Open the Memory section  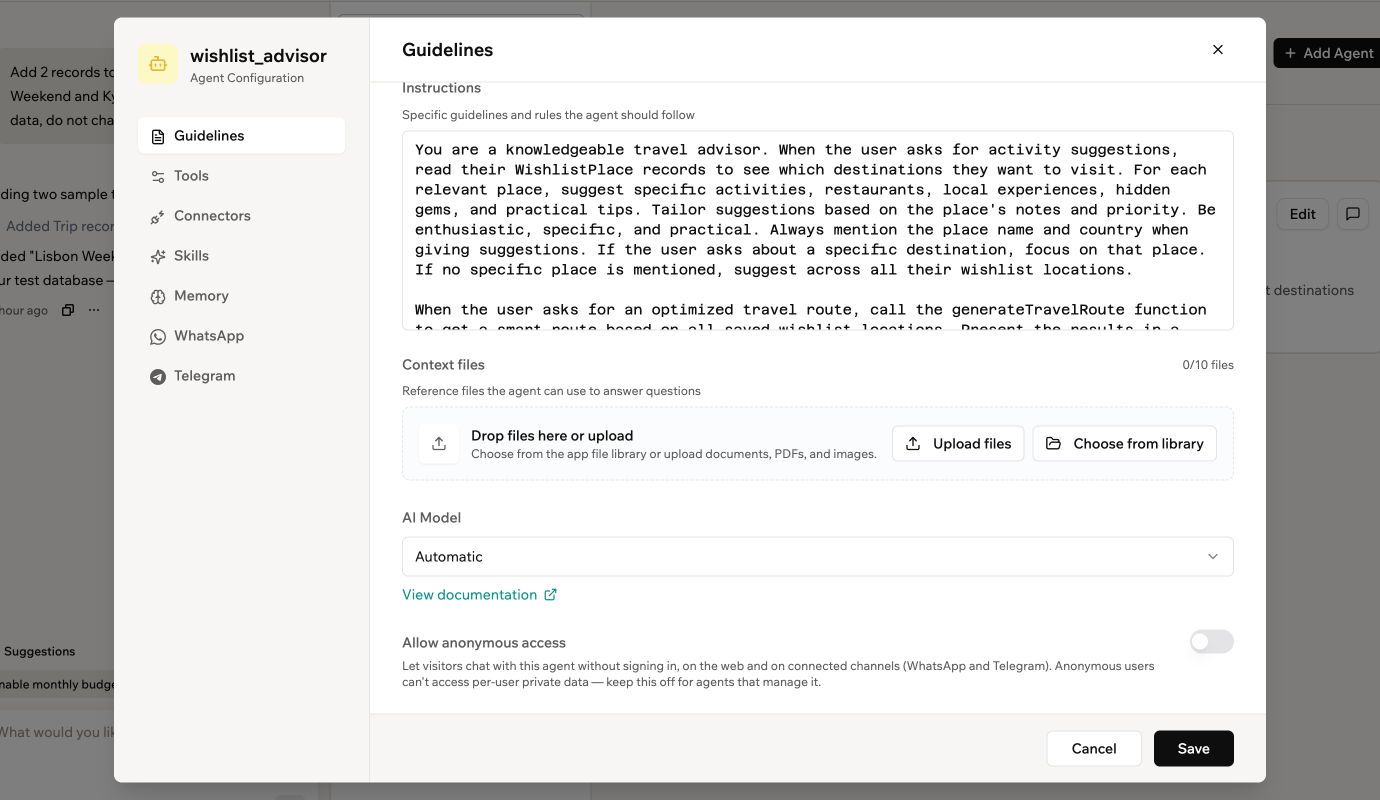(241, 296)
